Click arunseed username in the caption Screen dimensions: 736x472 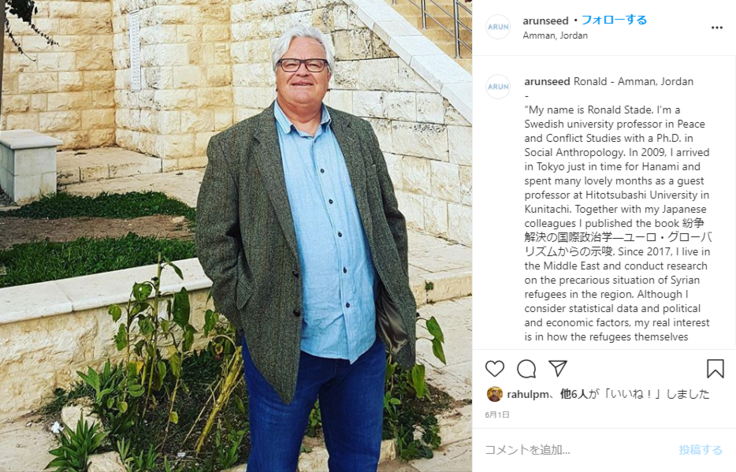547,81
